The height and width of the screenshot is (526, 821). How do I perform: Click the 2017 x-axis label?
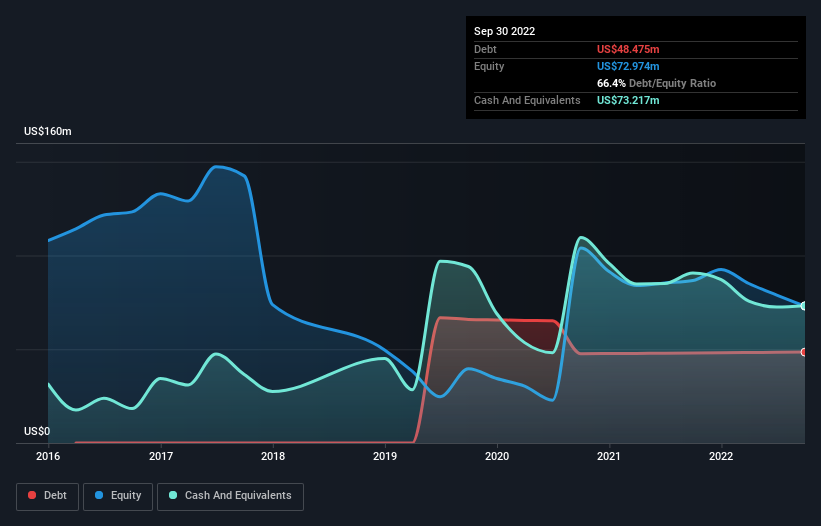161,456
